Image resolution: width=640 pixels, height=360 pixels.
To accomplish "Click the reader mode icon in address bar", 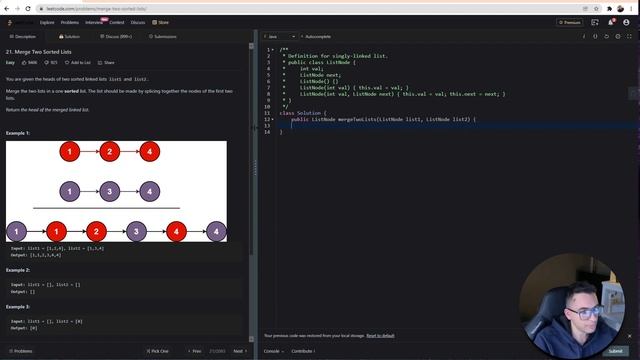I will coord(585,9).
